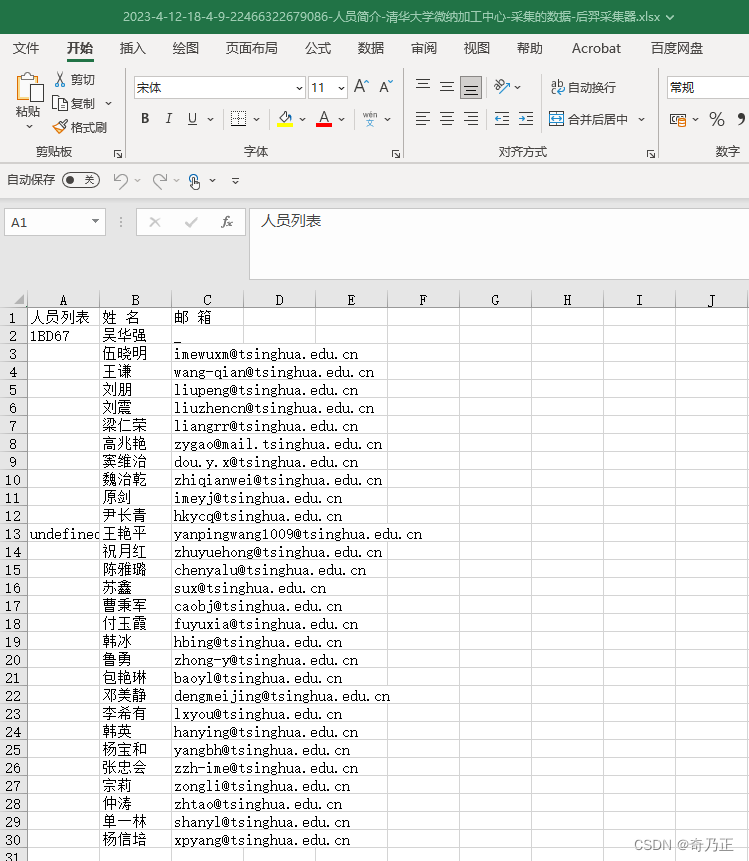Increase indent icon
The width and height of the screenshot is (749, 861).
click(526, 119)
